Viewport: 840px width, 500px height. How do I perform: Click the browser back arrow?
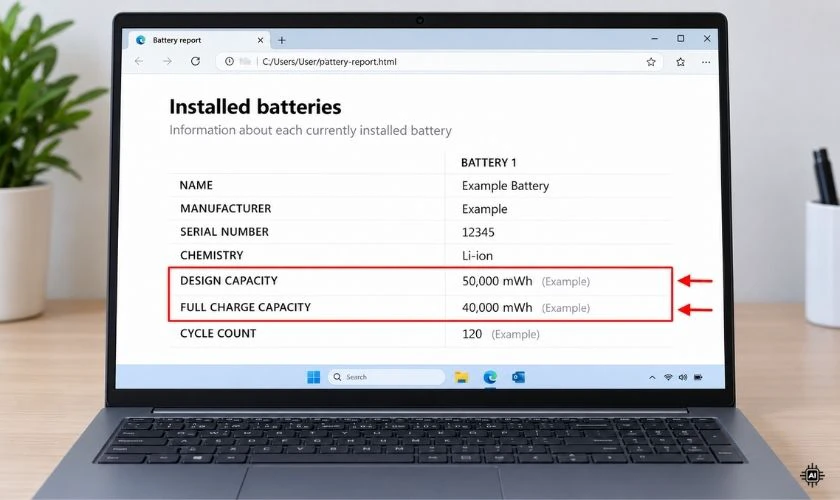(x=139, y=62)
